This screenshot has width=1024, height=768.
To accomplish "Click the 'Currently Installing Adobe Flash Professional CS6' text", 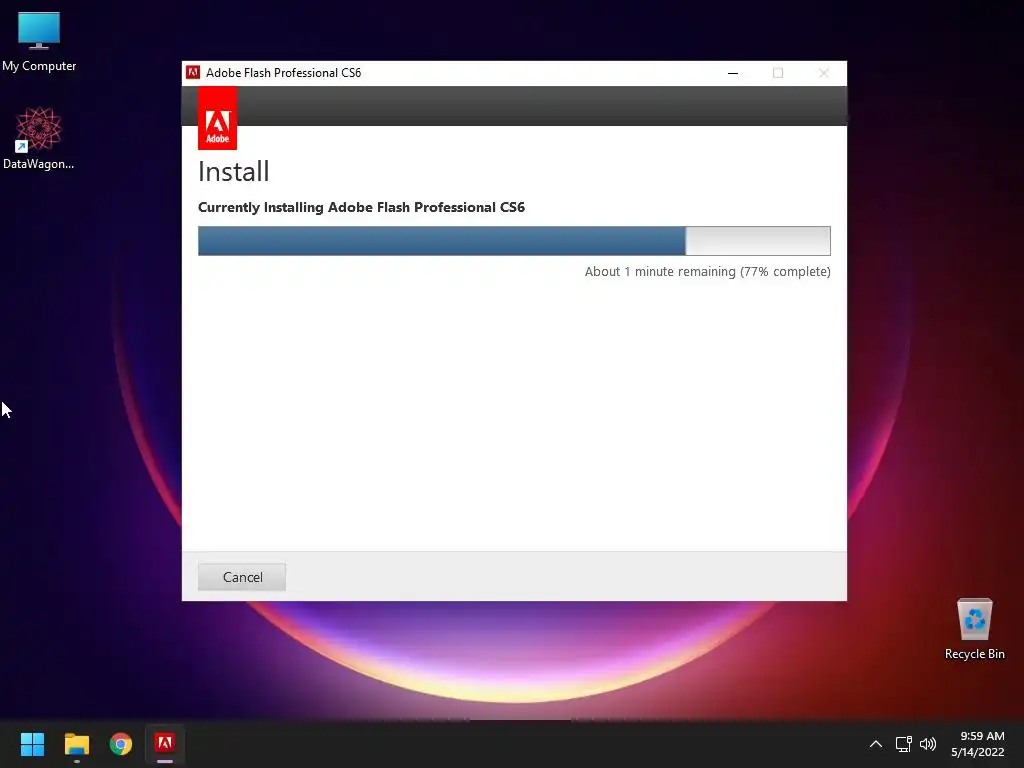I will click(x=361, y=207).
